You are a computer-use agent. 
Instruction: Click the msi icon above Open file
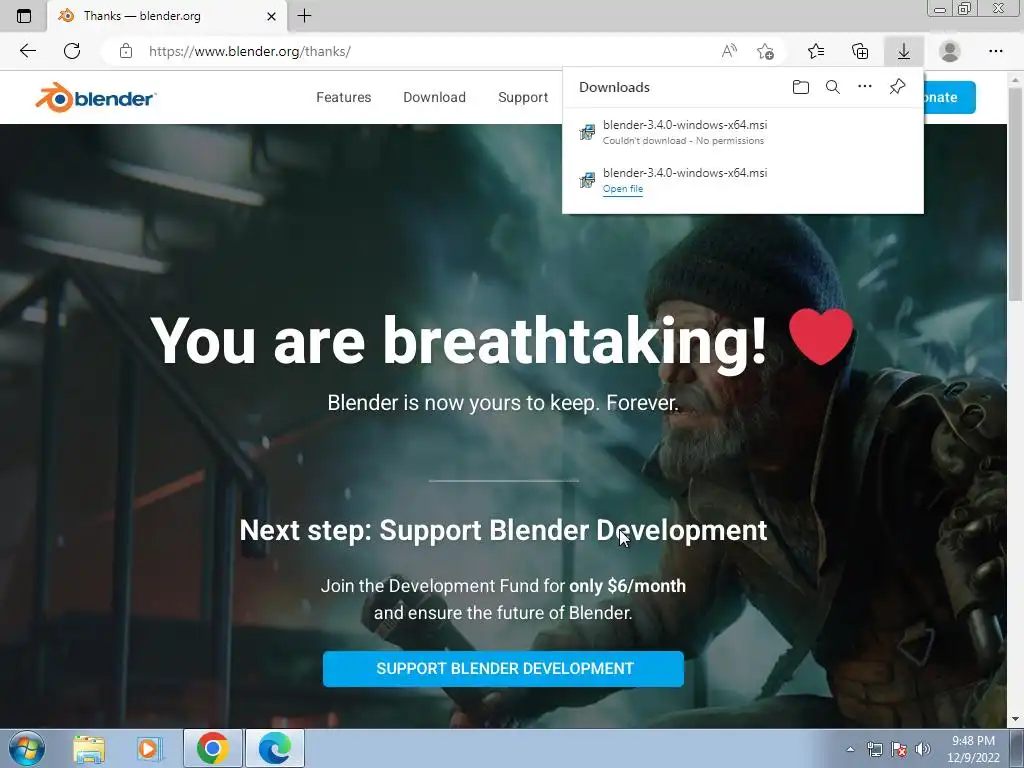pyautogui.click(x=587, y=180)
